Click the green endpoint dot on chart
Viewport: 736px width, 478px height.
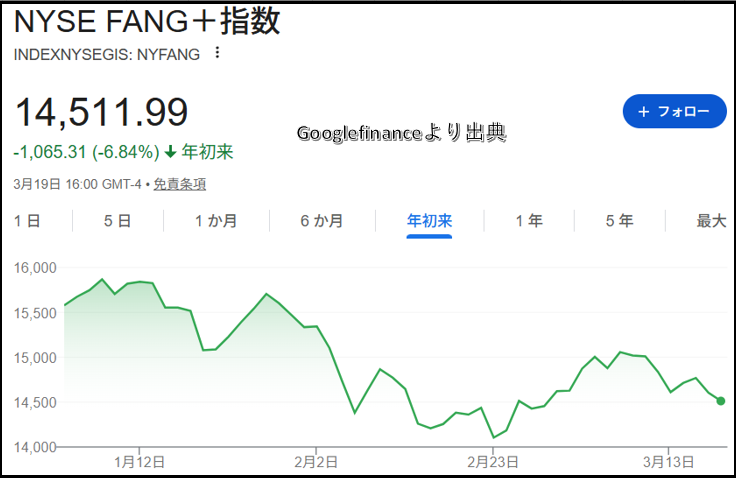click(x=721, y=401)
